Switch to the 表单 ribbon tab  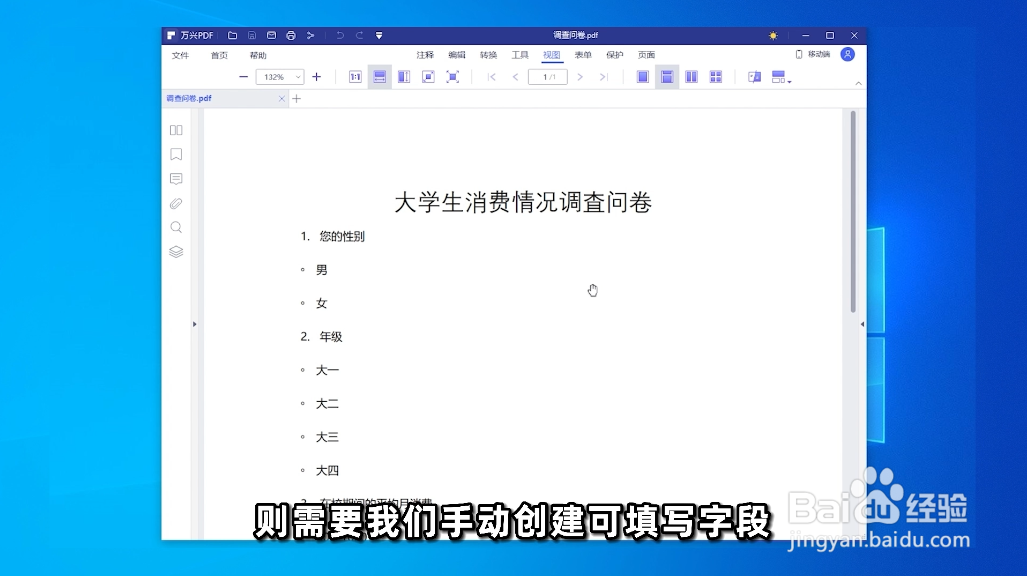584,55
